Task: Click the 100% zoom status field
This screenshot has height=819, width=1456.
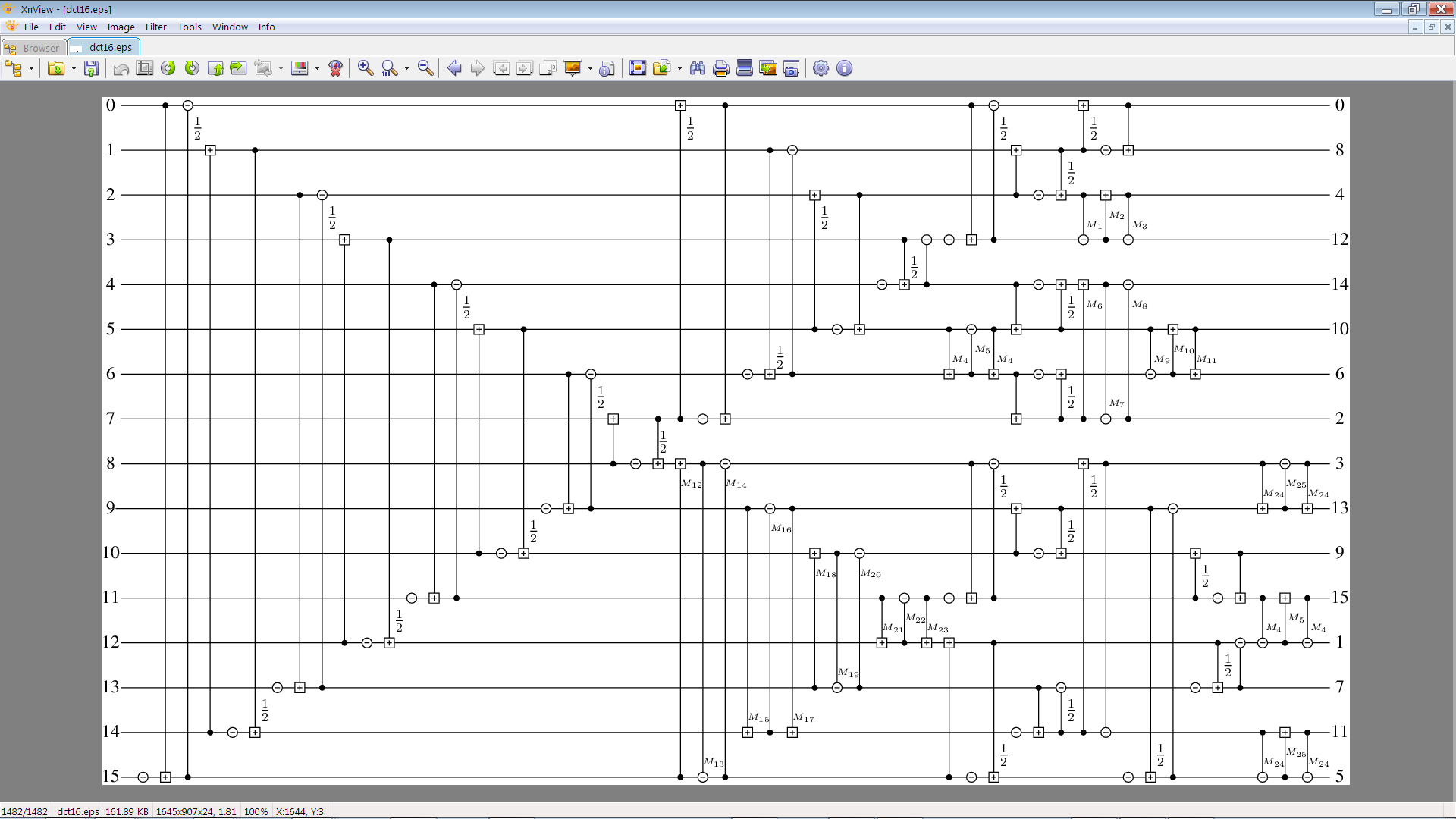Action: click(x=256, y=811)
